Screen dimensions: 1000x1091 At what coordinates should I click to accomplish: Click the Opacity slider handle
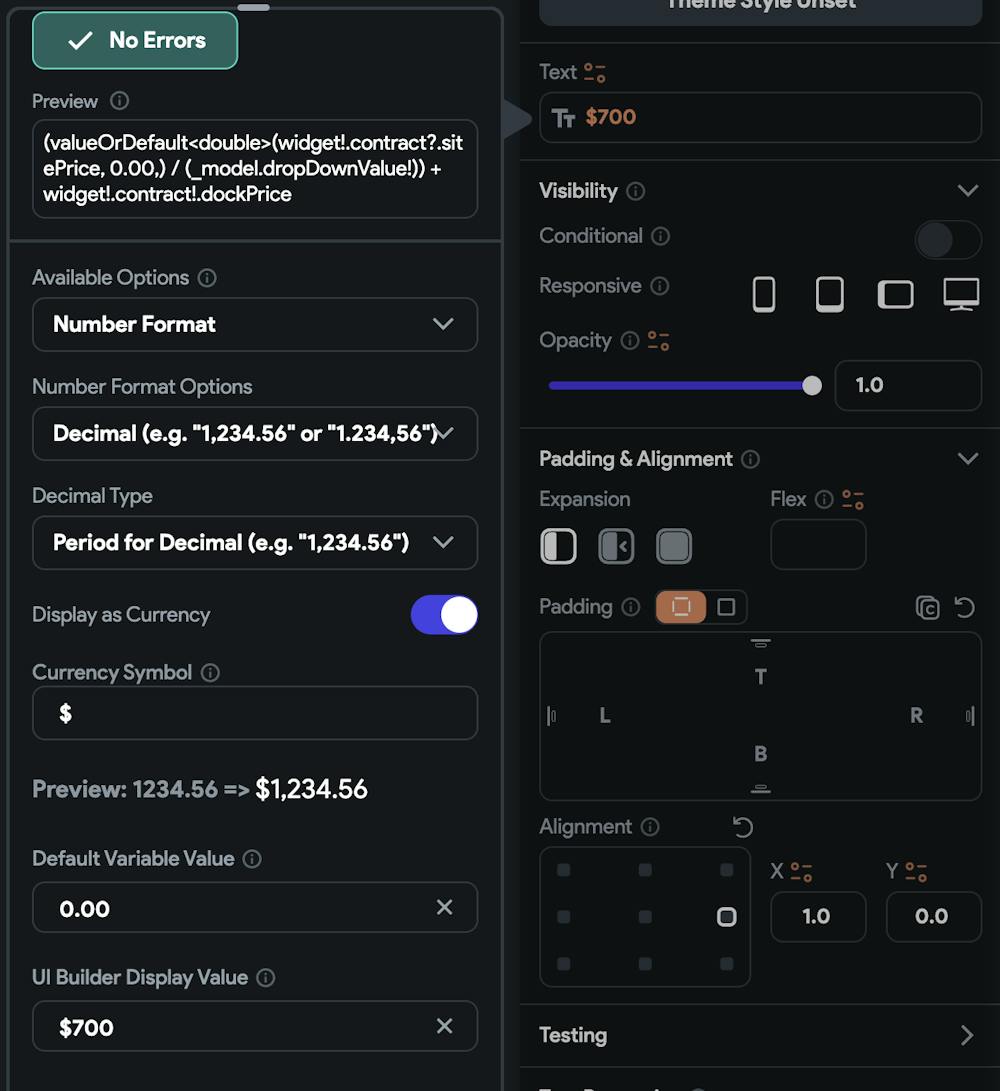[x=812, y=385]
